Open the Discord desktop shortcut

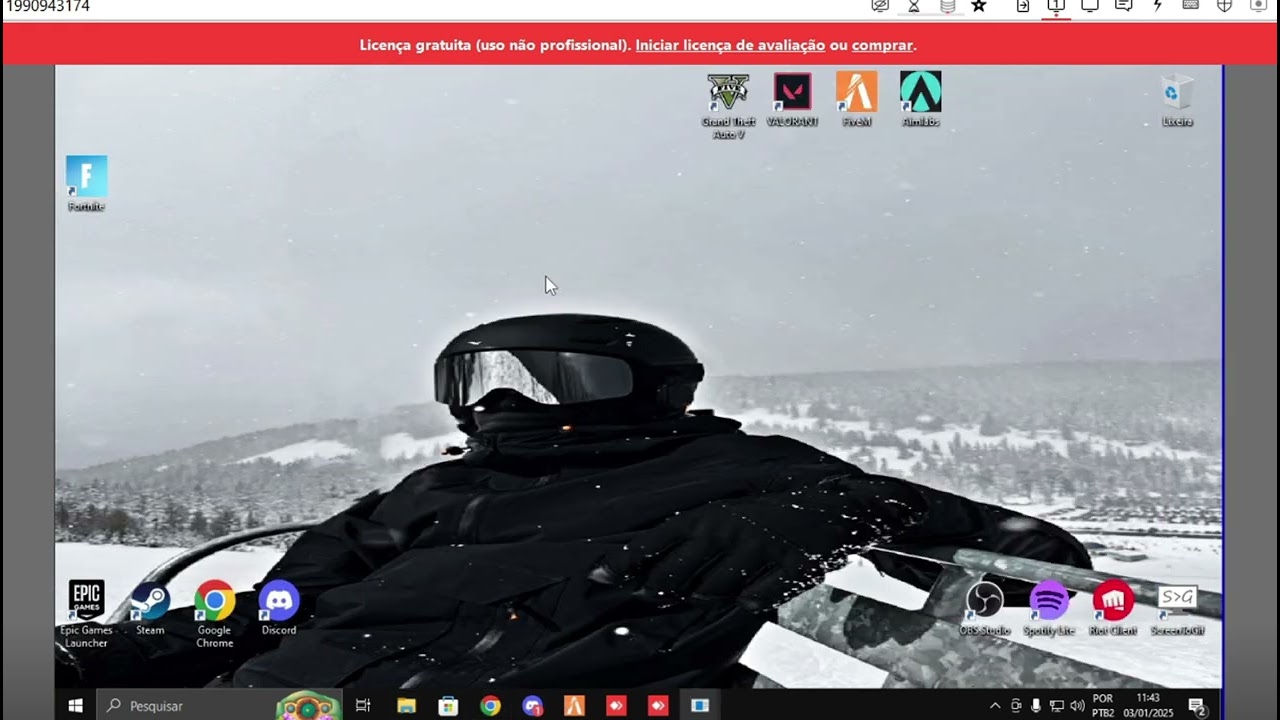point(279,608)
